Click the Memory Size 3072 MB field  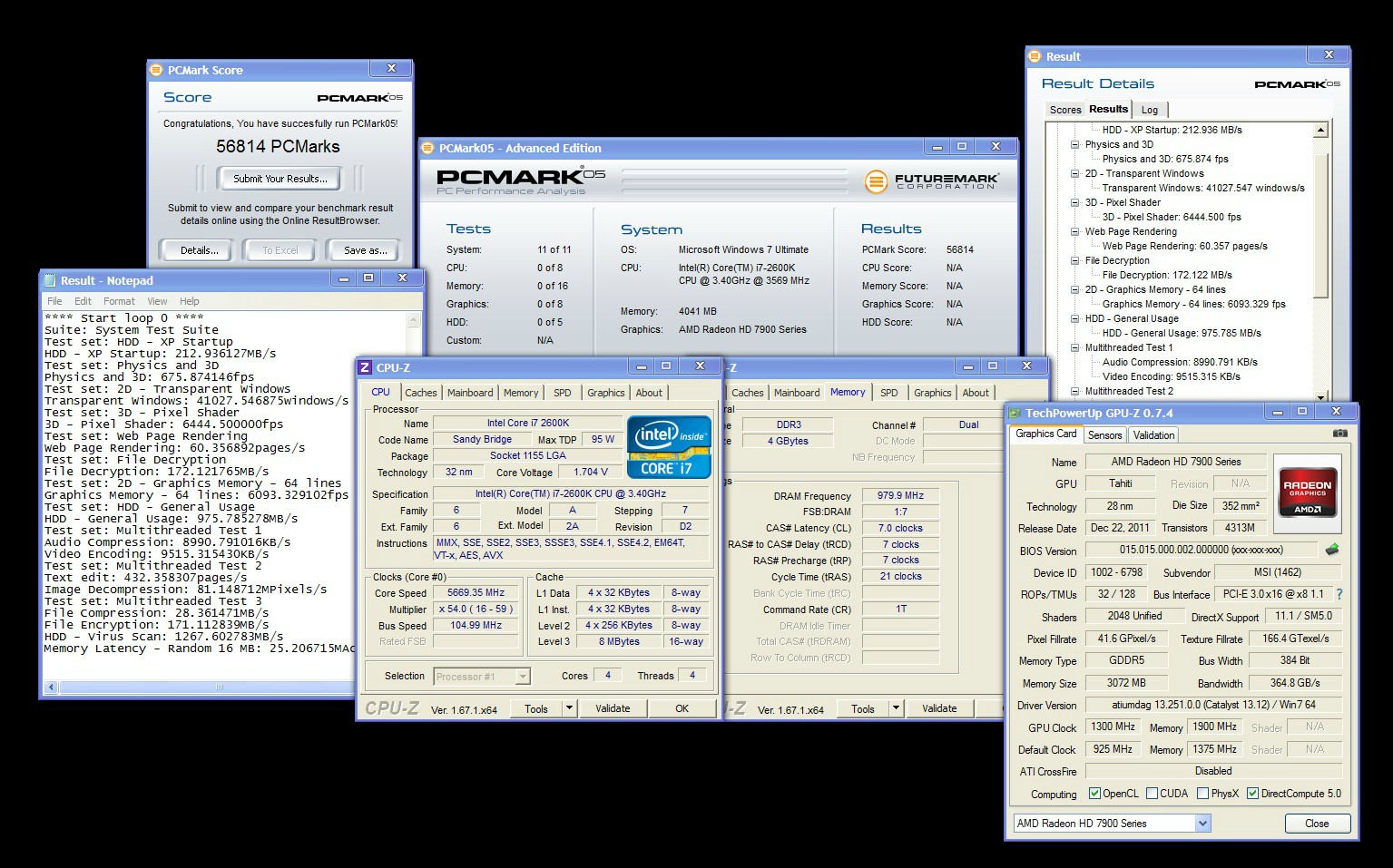coord(1126,682)
